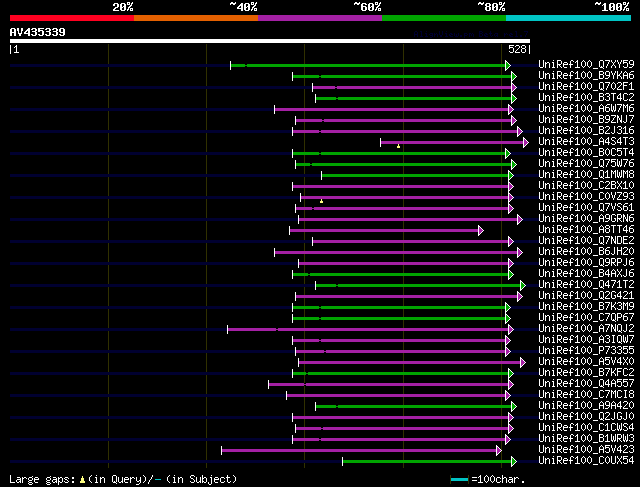Image resolution: width=640 pixels, height=487 pixels.
Task: Click the UniRef100_B9YKA6 label
Action: pos(586,76)
